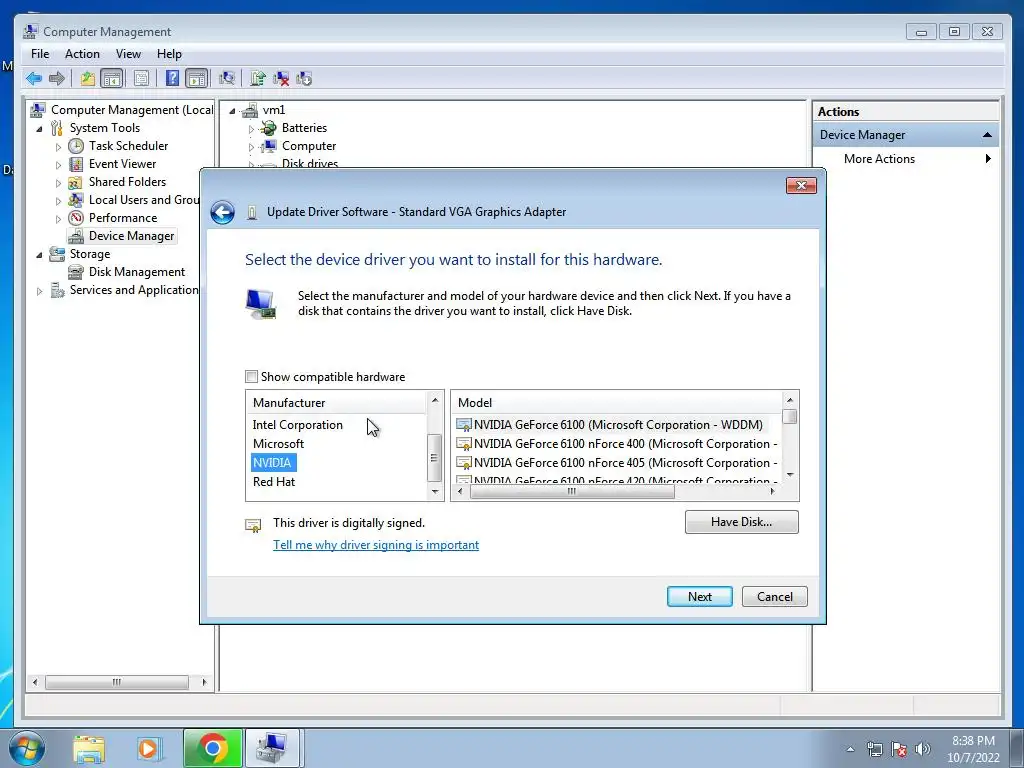
Task: Click Scan for hardware changes toolbar icon
Action: (227, 79)
